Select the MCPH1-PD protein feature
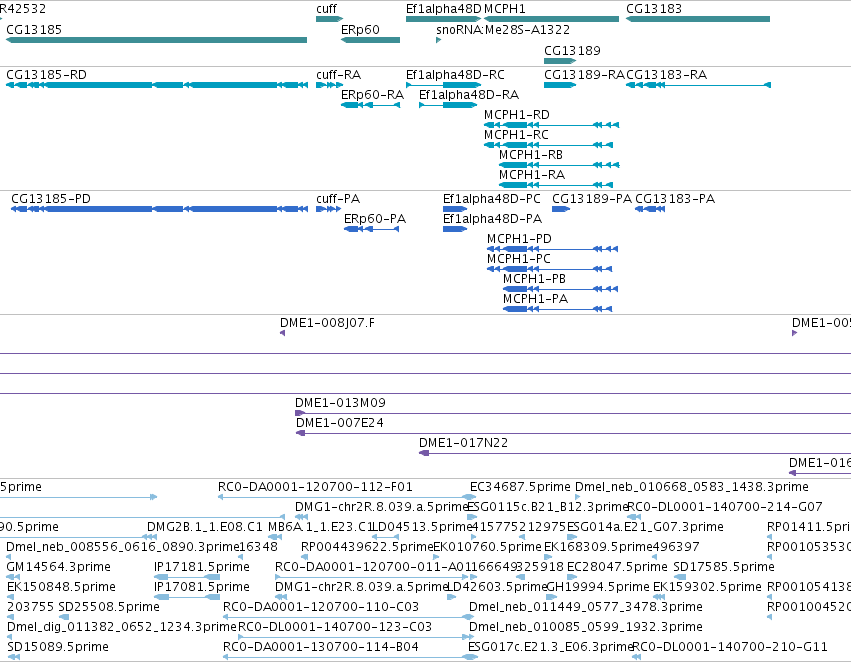851x662 pixels. point(552,249)
